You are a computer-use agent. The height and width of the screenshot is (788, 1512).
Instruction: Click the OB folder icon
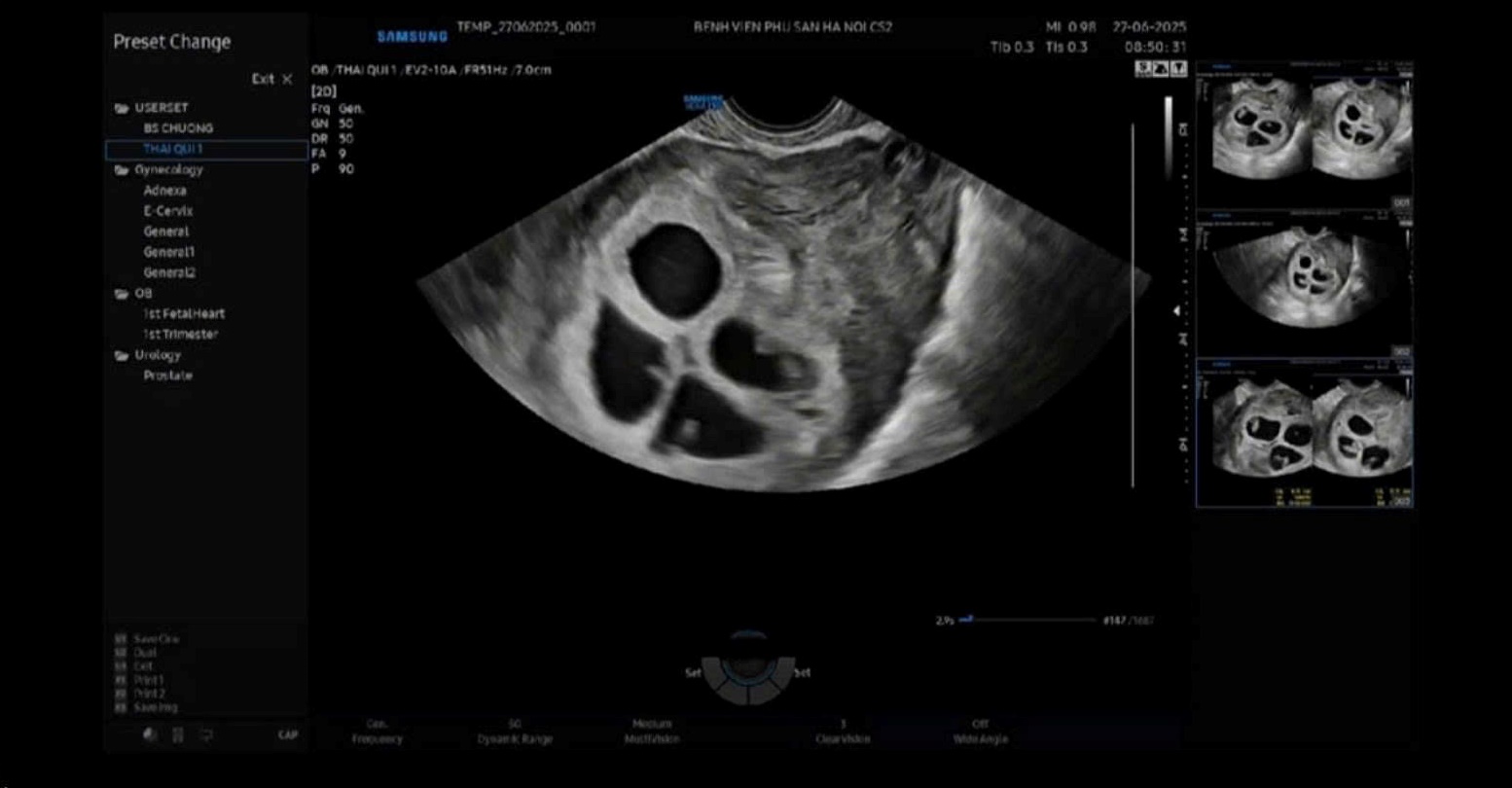pyautogui.click(x=122, y=294)
